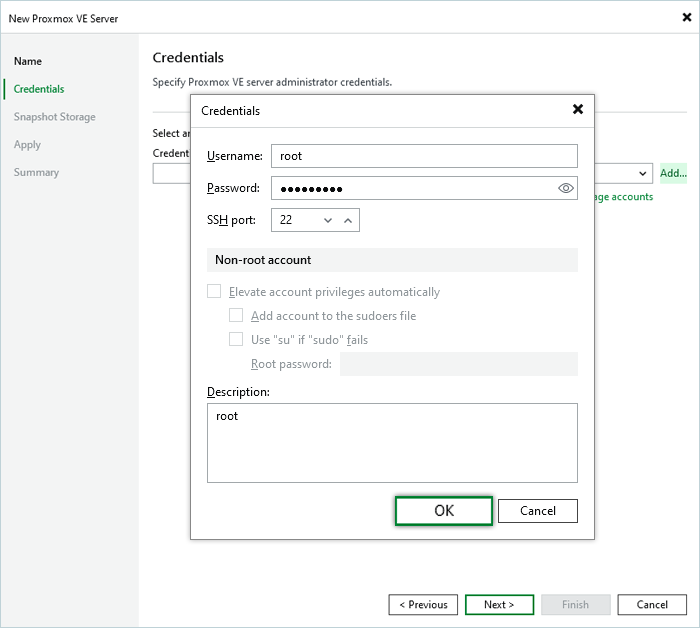Go back with < Previous button

(x=424, y=605)
